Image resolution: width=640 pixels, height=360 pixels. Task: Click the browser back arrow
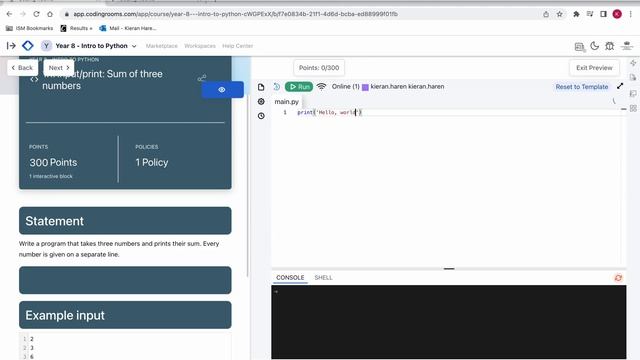pos(9,14)
